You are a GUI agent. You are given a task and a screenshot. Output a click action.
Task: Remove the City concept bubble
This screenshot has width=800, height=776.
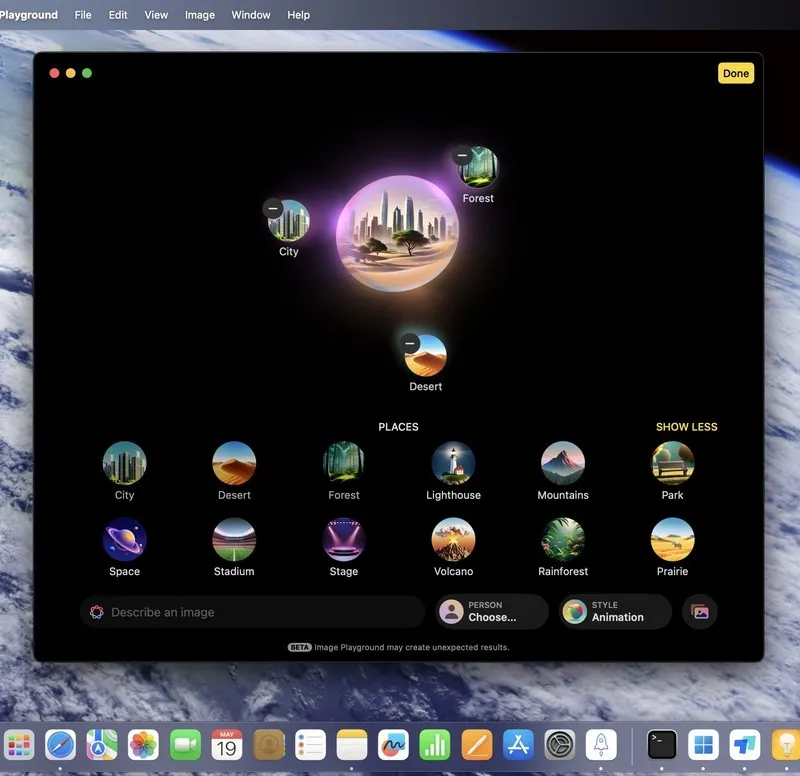click(x=273, y=208)
